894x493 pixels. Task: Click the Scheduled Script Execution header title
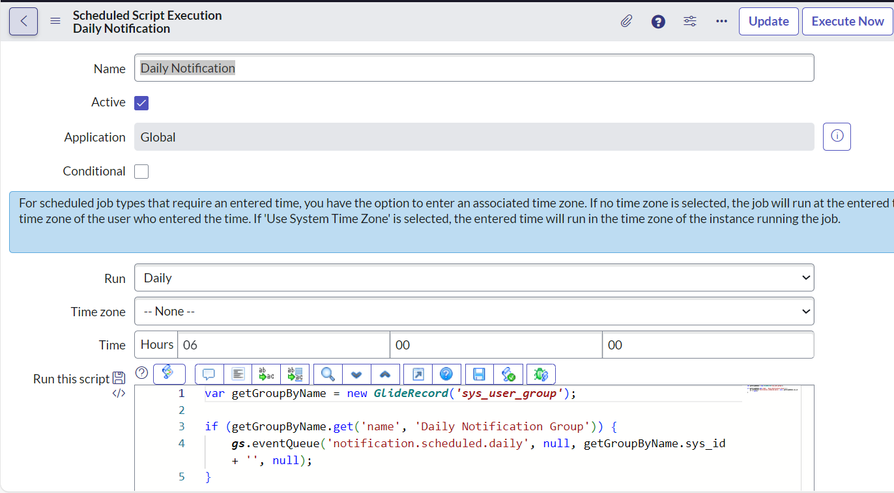(x=147, y=15)
